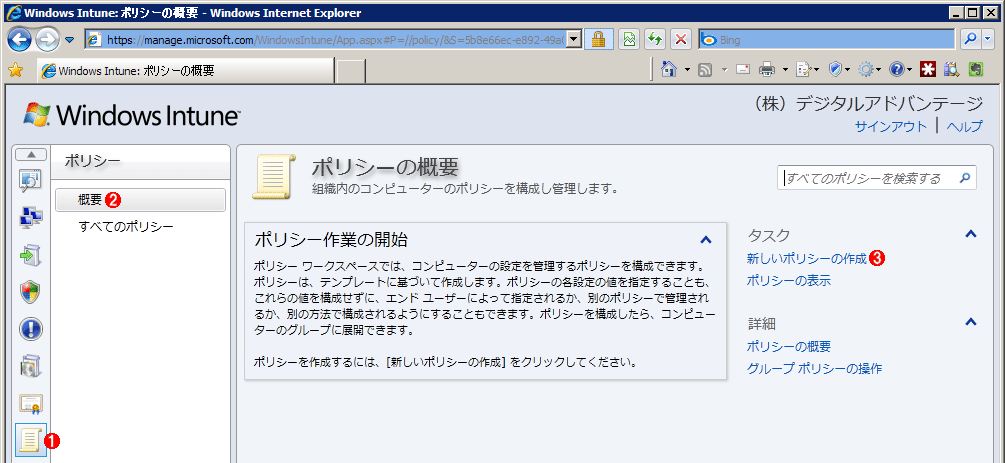Open the Licenses certificate icon in sidebar
1005x463 pixels.
pyautogui.click(x=31, y=403)
